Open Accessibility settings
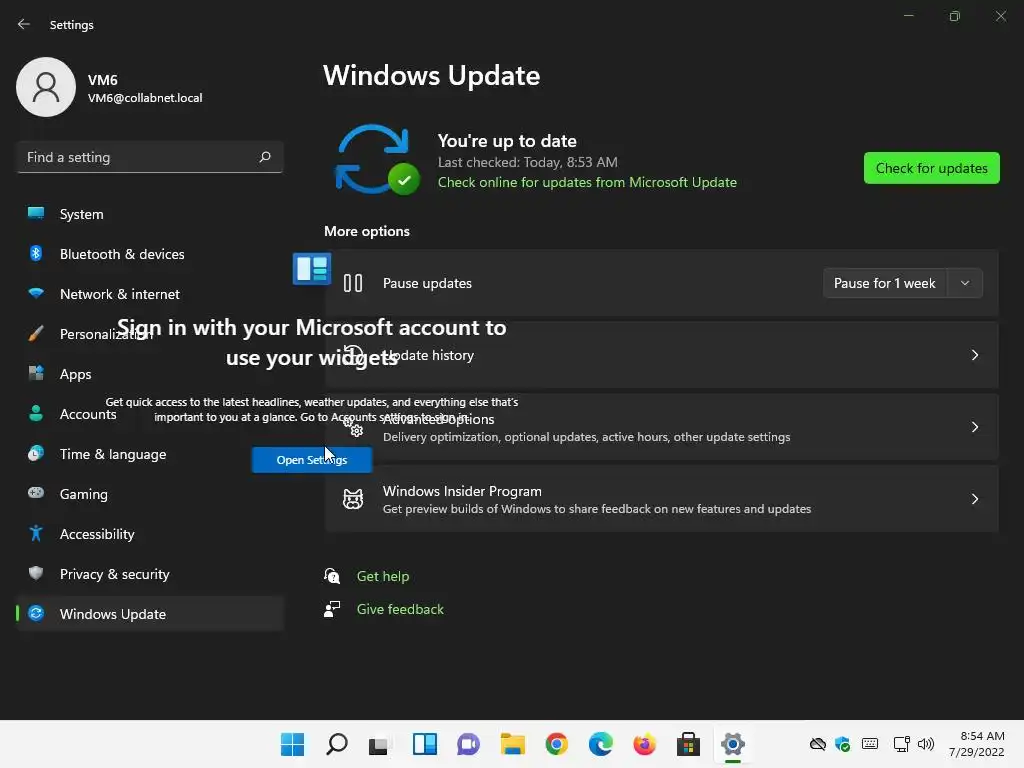This screenshot has height=768, width=1024. pos(150,534)
